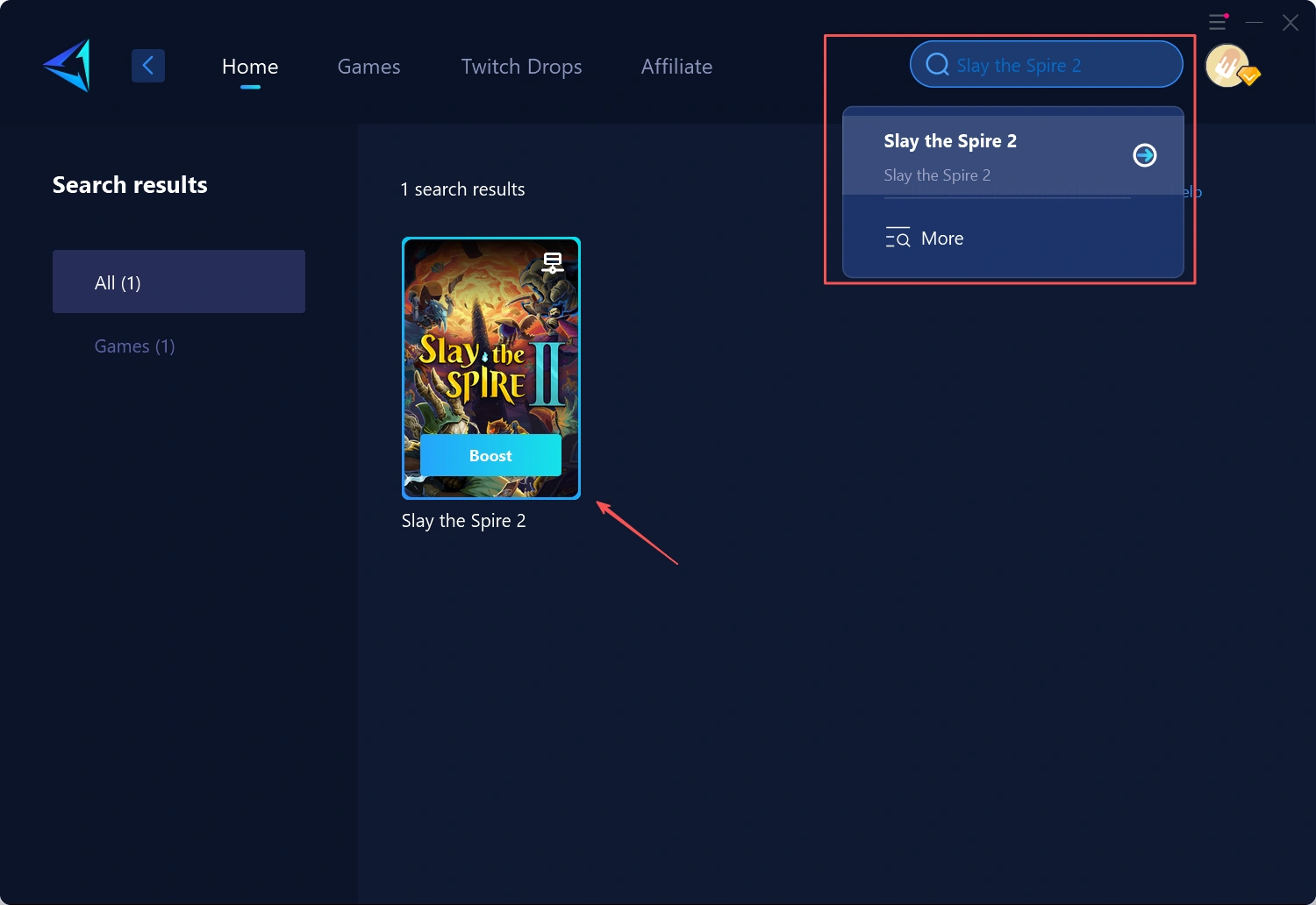Click the magnifier icon in the search bar
1316x905 pixels.
(936, 64)
